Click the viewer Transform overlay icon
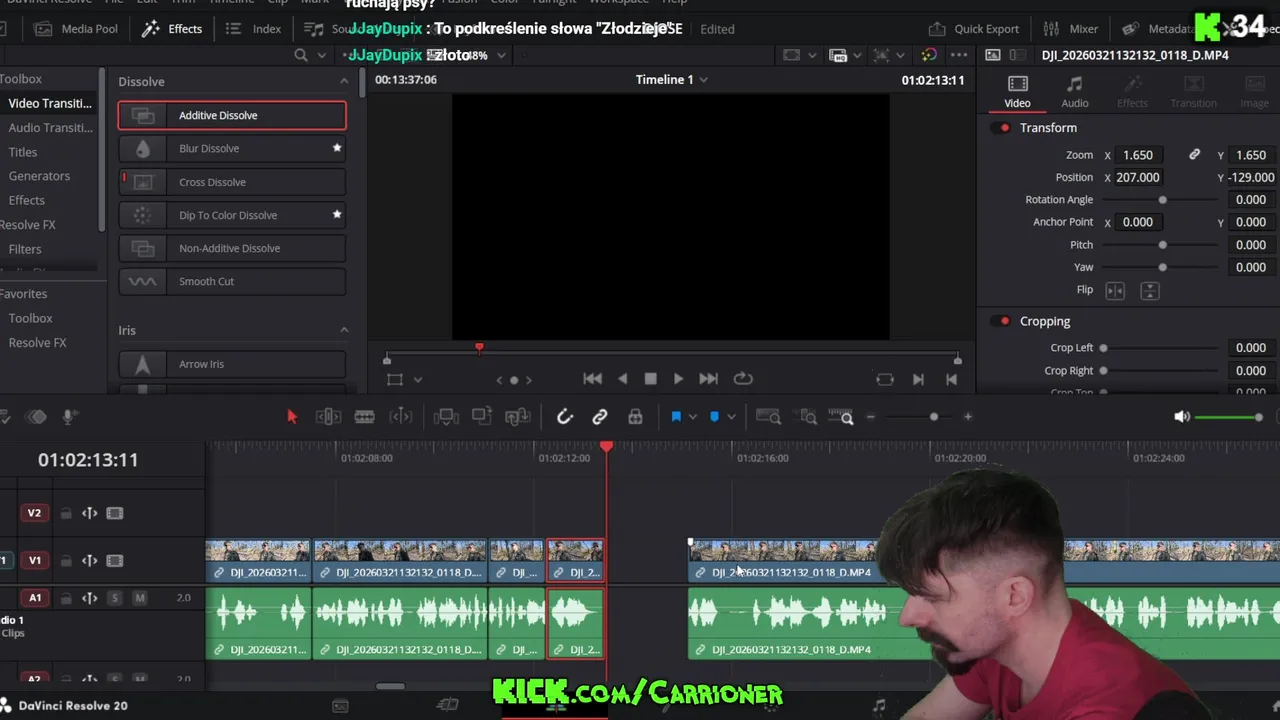Viewport: 1280px width, 720px height. pyautogui.click(x=395, y=380)
